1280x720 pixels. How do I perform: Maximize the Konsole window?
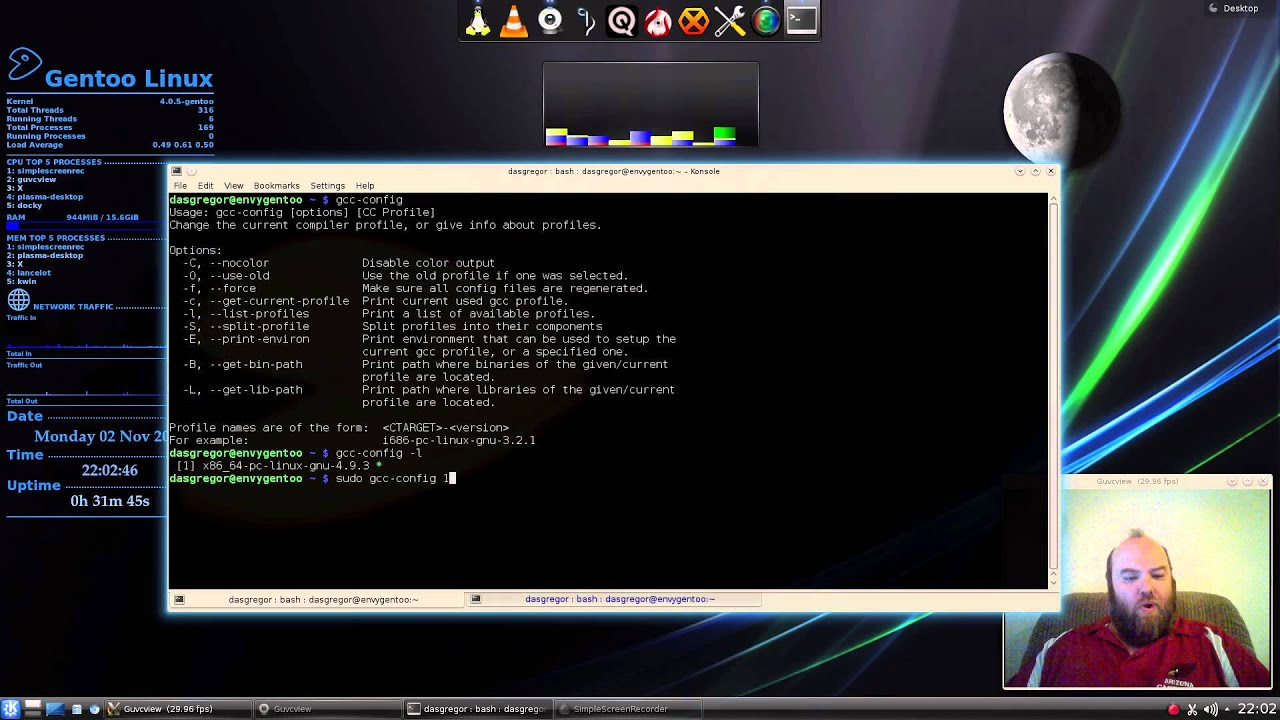tap(1035, 171)
